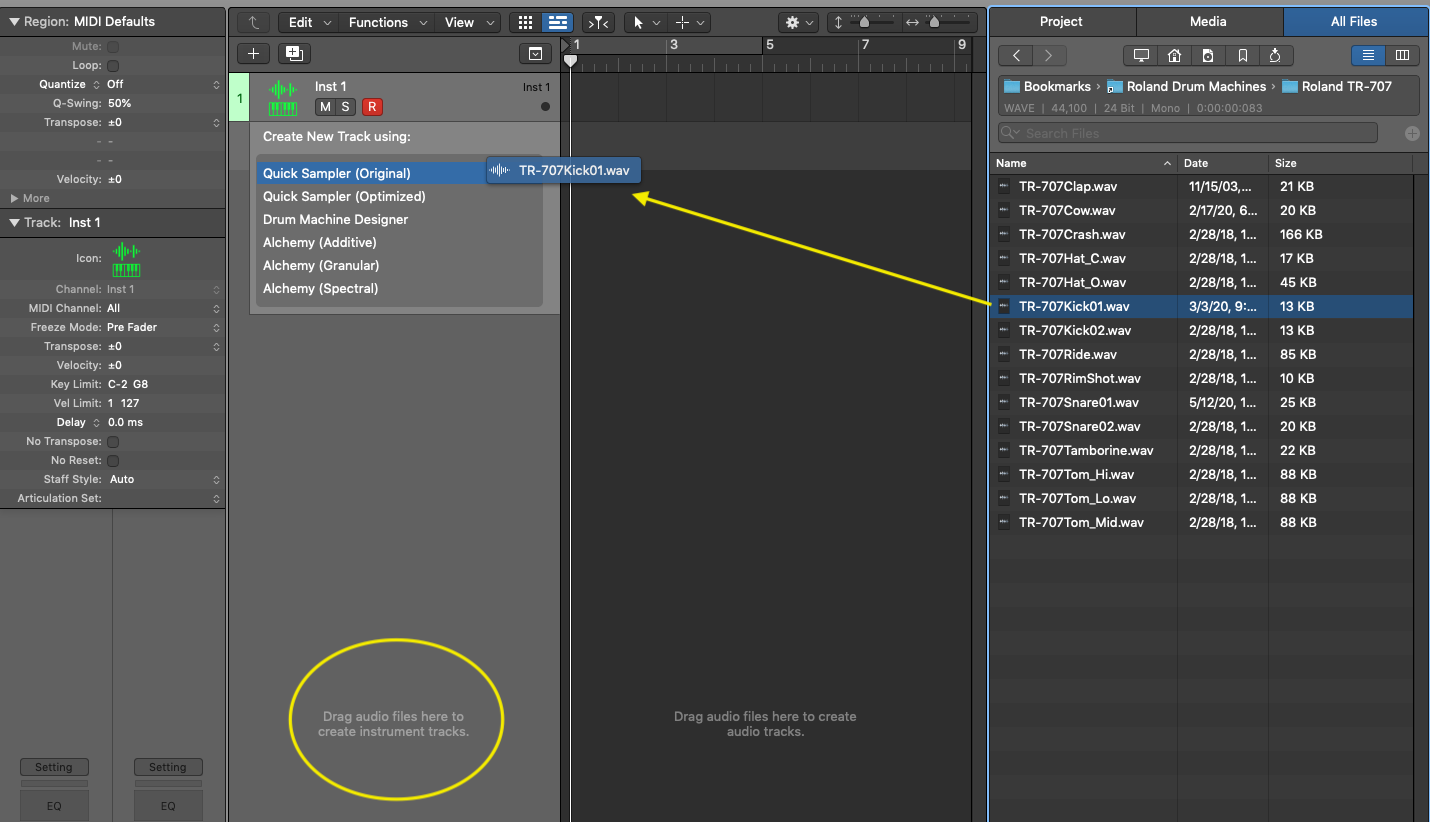The image size is (1430, 822).
Task: Click the file icon of TR-707Clap.wav
Action: [1004, 186]
